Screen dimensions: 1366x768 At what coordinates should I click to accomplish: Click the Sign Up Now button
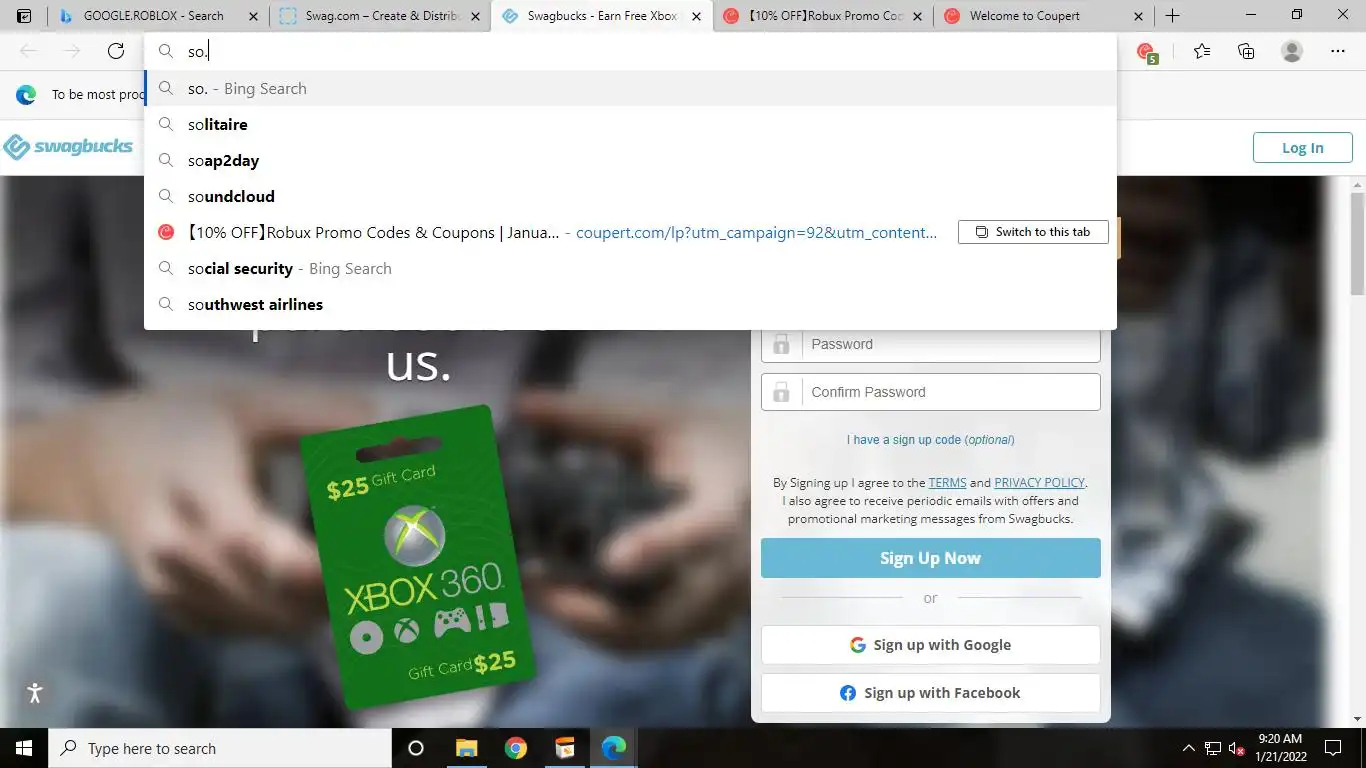pos(930,558)
